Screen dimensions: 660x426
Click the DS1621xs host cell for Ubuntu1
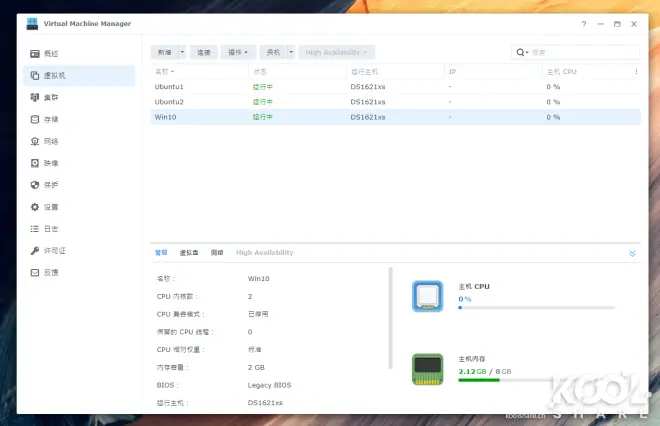367,87
